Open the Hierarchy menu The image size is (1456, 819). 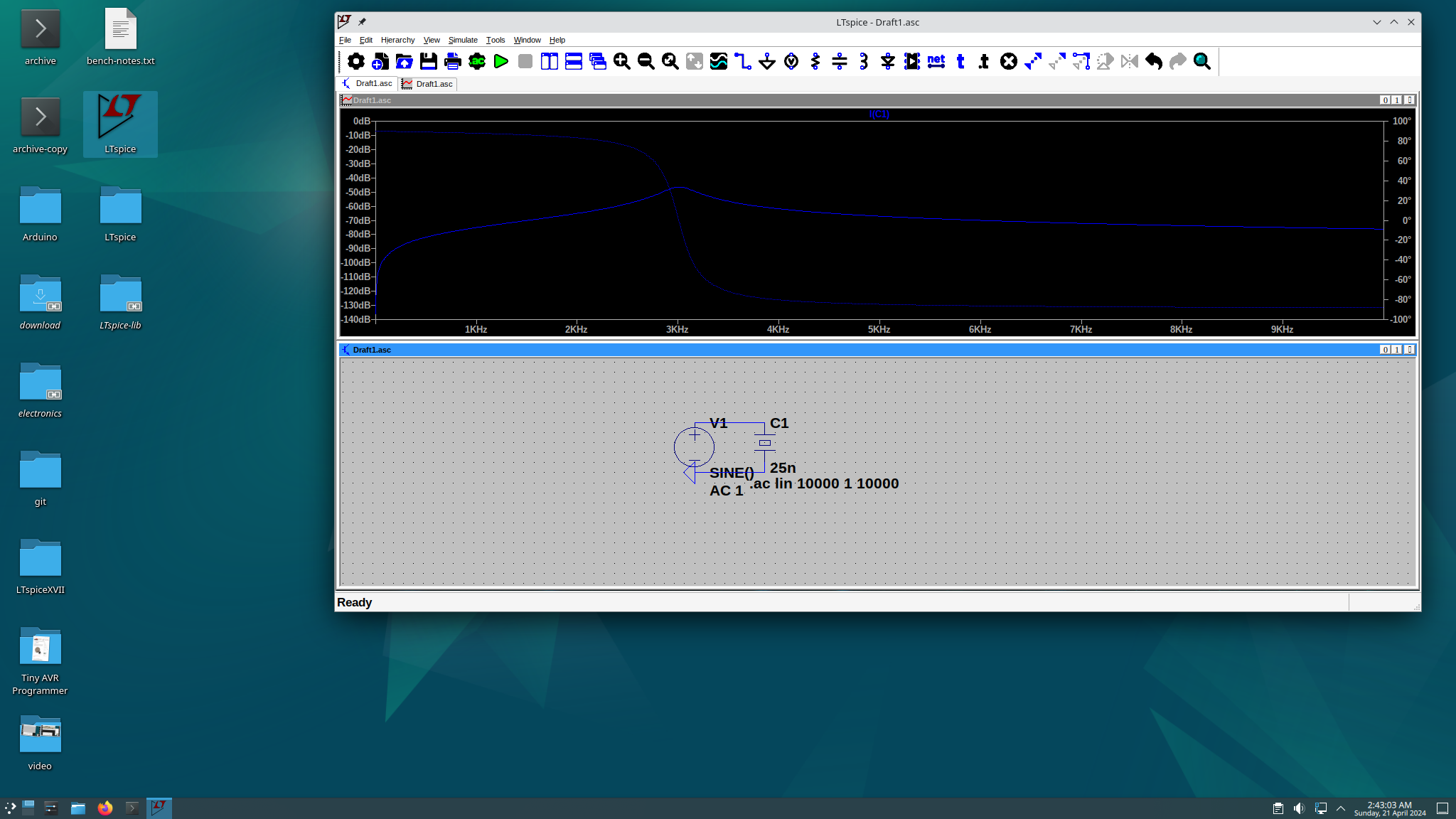tap(397, 40)
